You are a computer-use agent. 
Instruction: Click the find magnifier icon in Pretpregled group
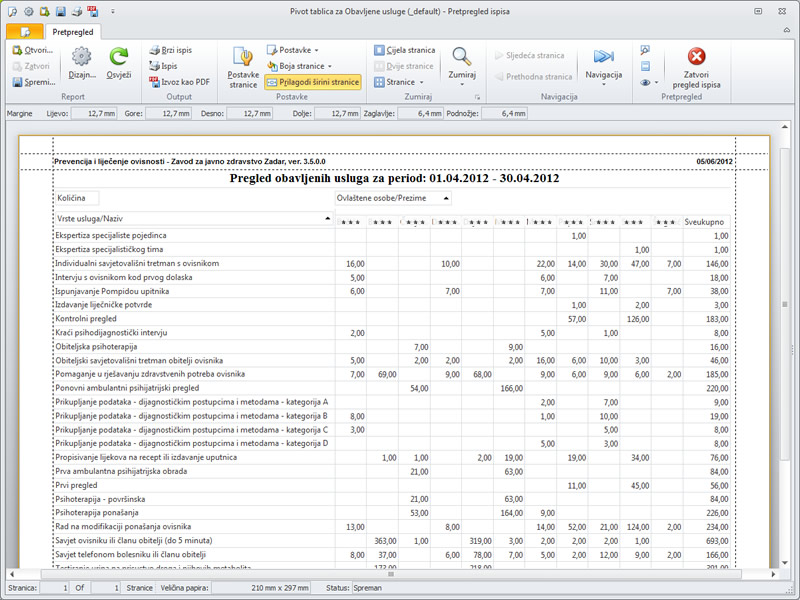click(645, 50)
